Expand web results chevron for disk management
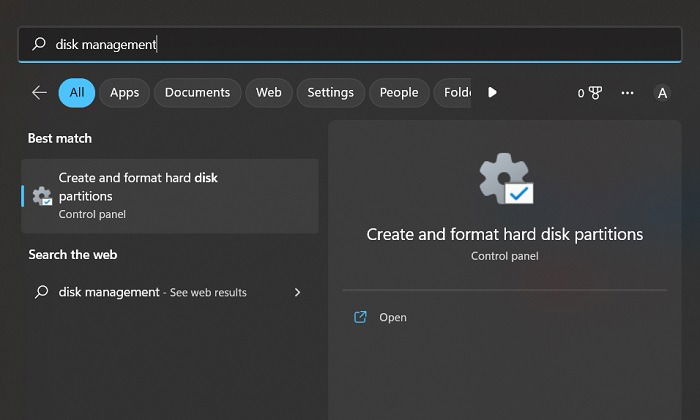Viewport: 700px width, 420px height. click(x=297, y=292)
